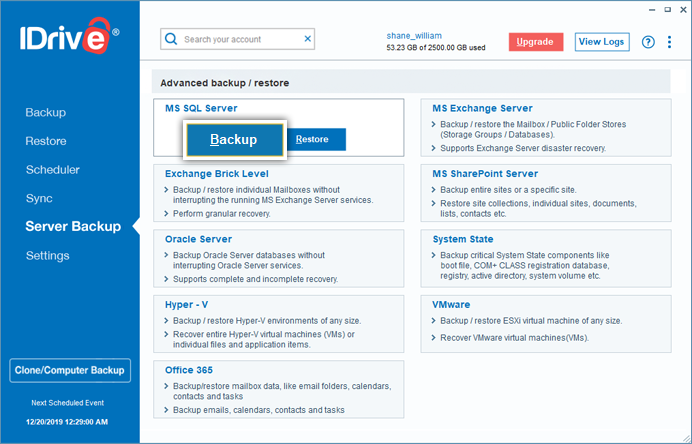Open Clone/Computer Backup
This screenshot has height=444, width=692.
(70, 370)
